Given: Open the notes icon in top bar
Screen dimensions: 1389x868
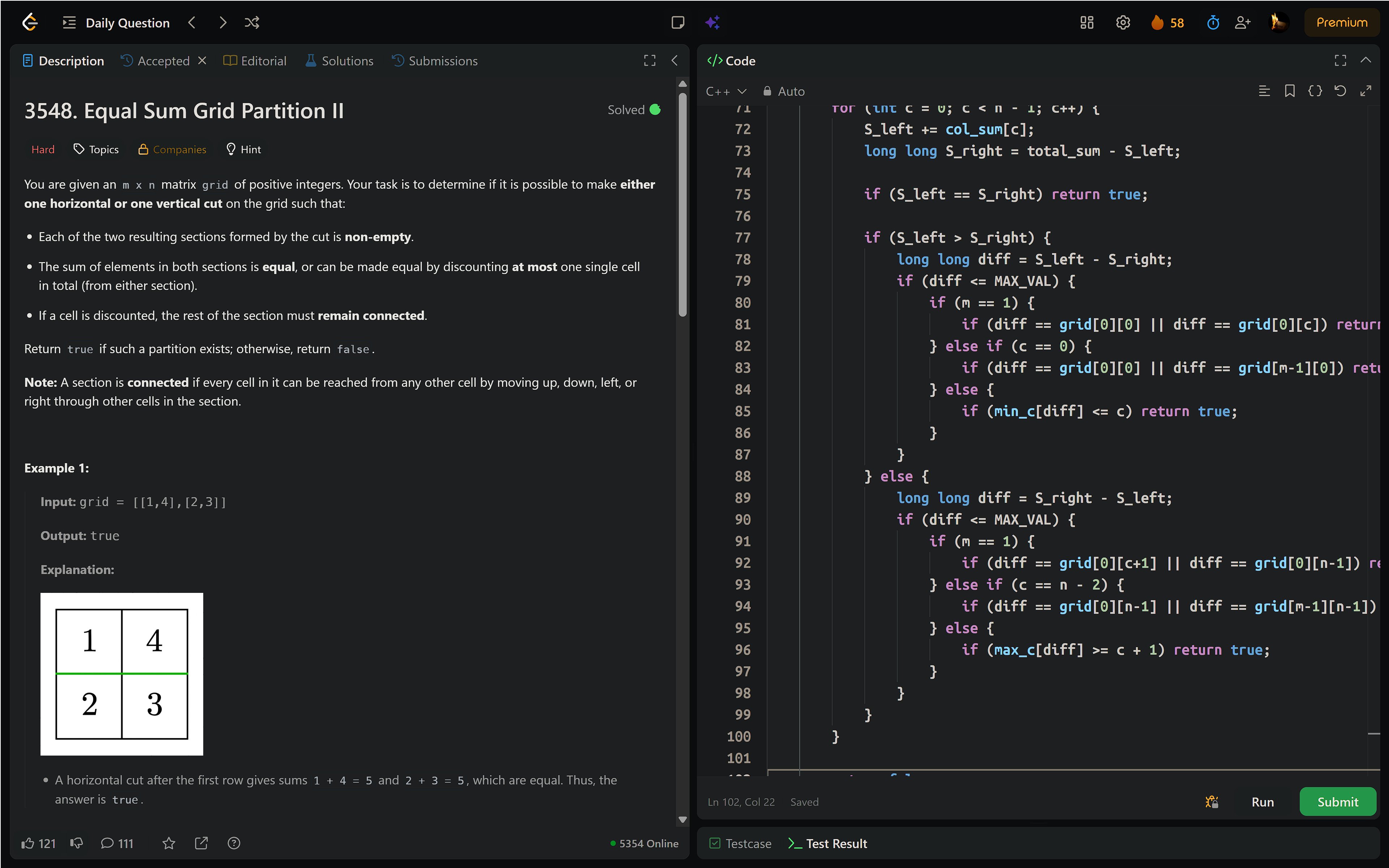Looking at the screenshot, I should click(x=678, y=22).
